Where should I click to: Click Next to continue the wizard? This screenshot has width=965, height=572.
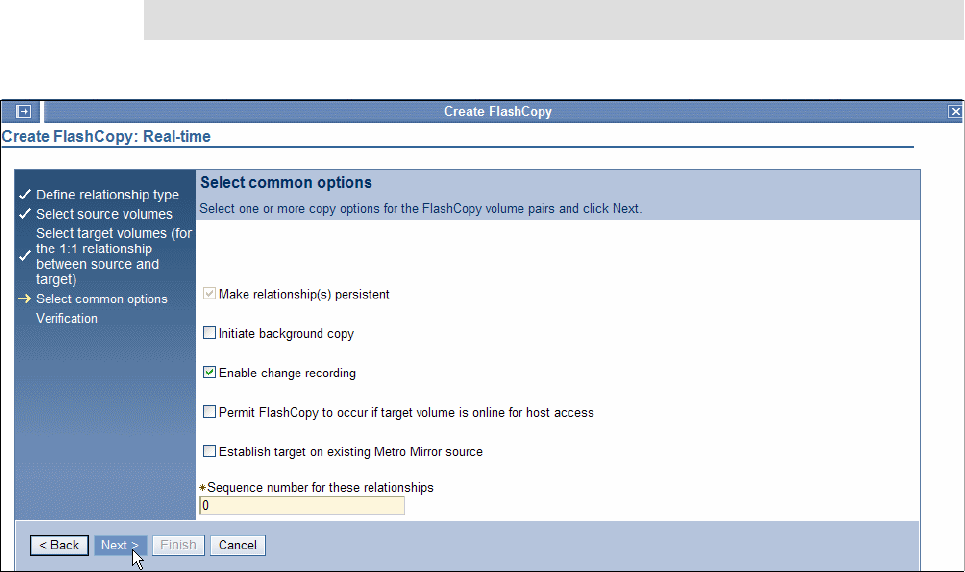[121, 545]
